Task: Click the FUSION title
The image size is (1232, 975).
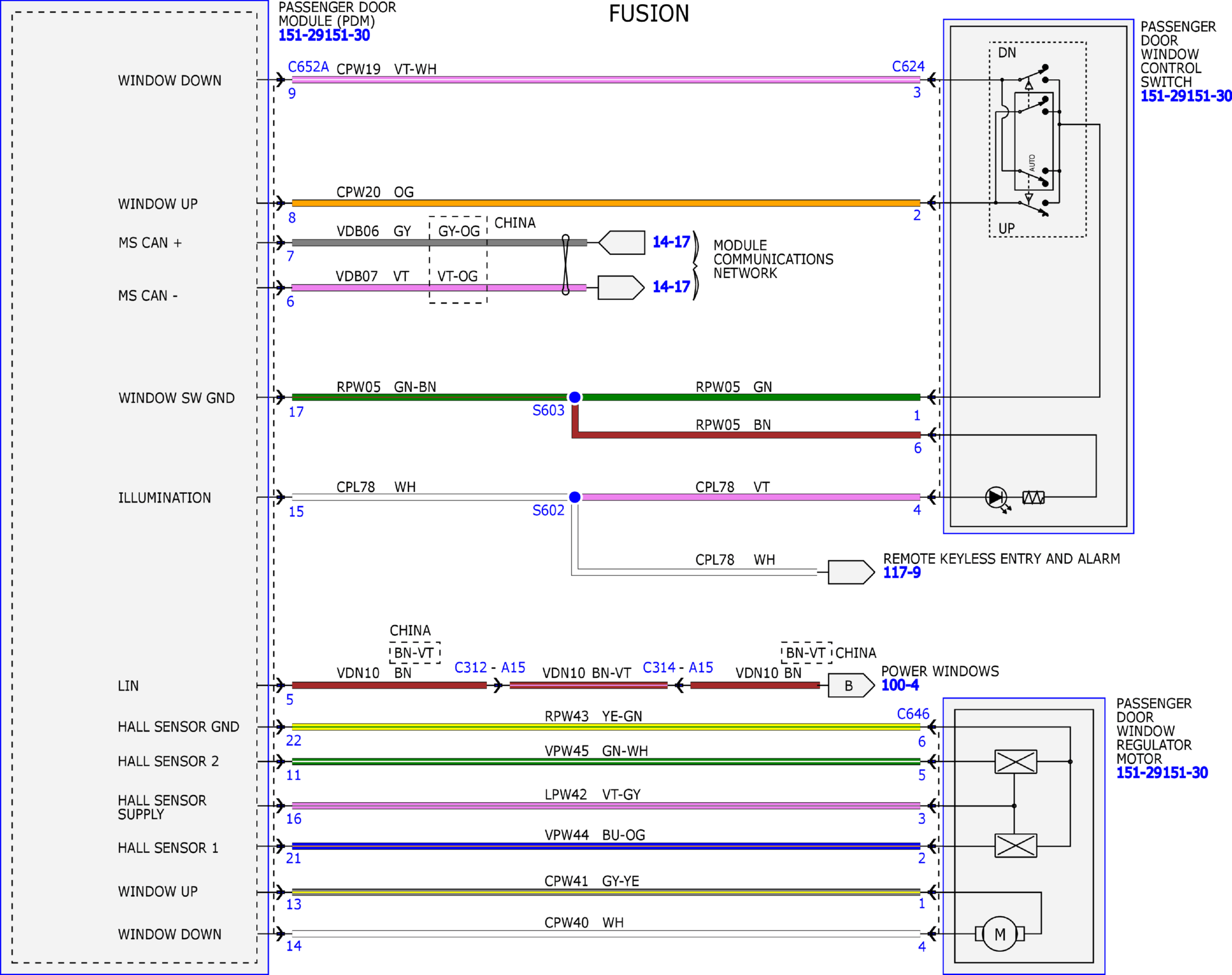Action: [649, 14]
